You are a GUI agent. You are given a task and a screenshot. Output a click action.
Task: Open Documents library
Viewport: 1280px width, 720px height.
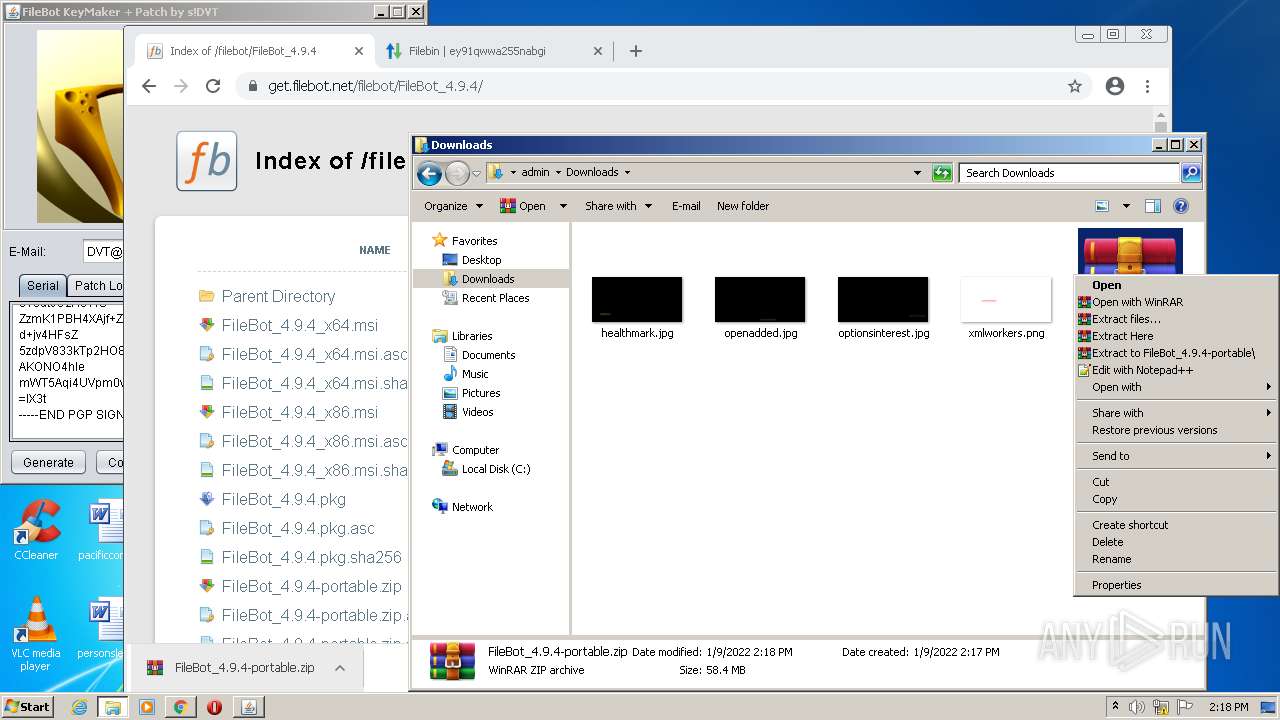click(x=488, y=355)
